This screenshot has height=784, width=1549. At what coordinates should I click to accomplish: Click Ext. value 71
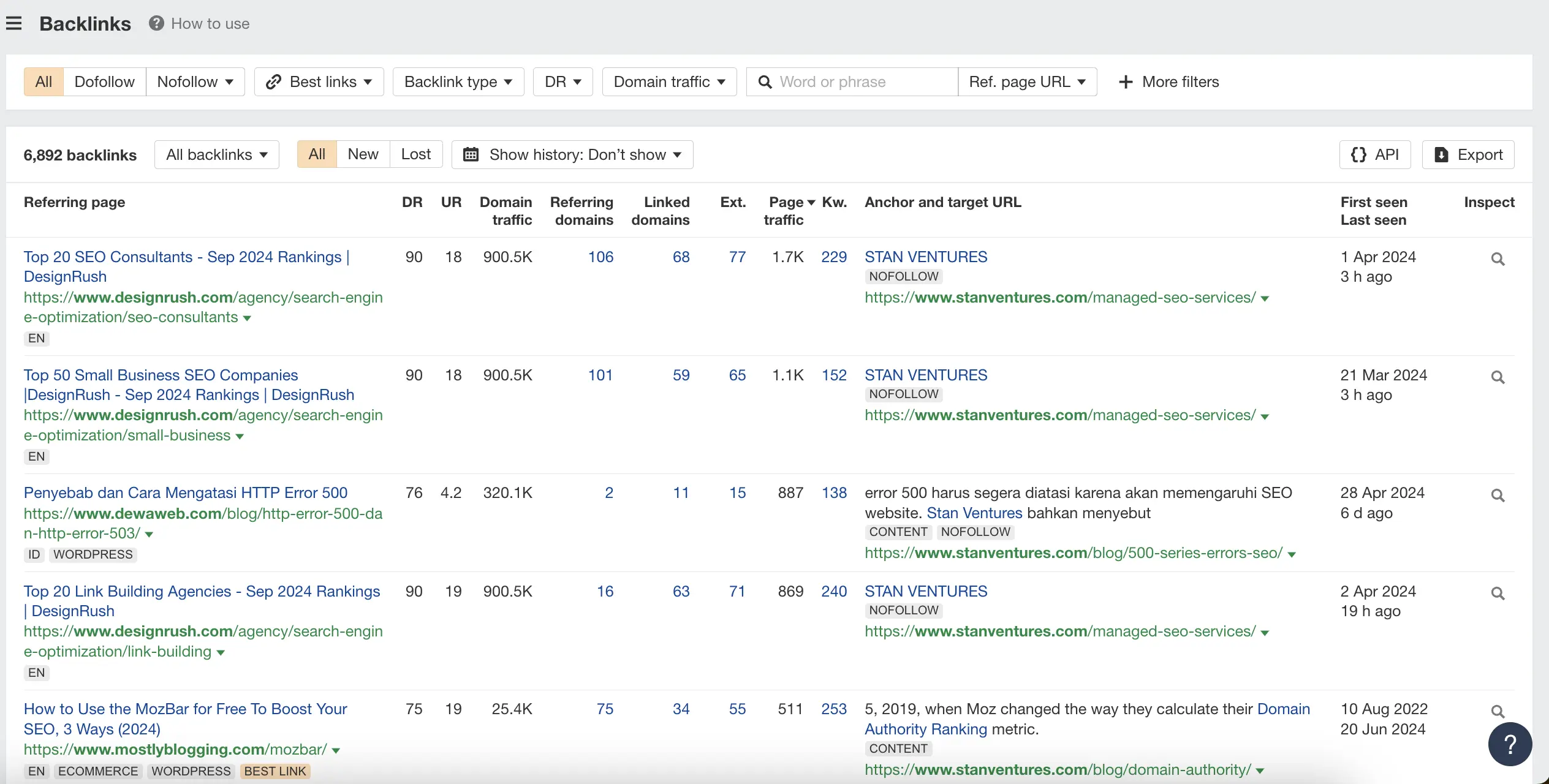(x=737, y=592)
